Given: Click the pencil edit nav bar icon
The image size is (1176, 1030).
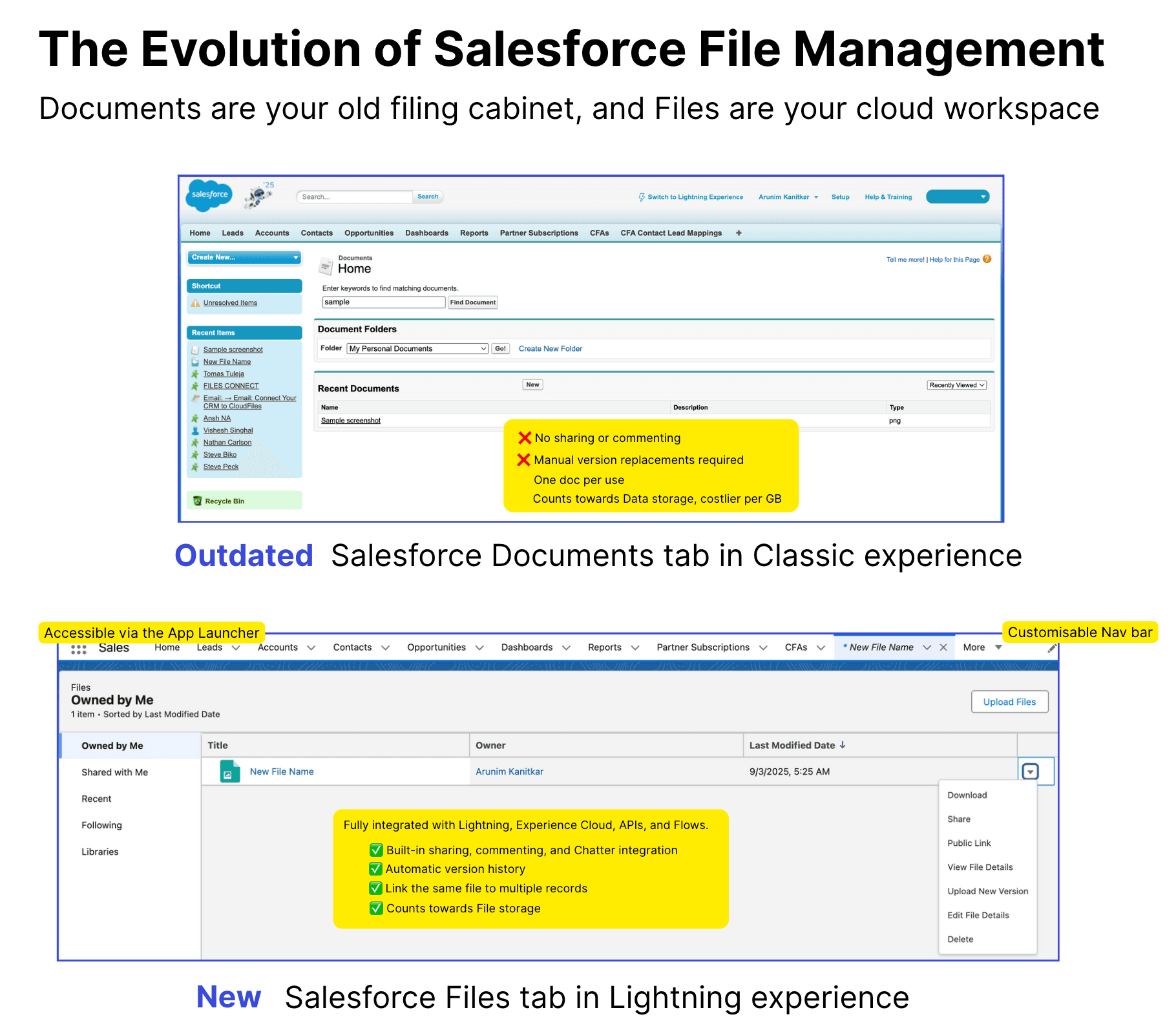Looking at the screenshot, I should (1052, 648).
